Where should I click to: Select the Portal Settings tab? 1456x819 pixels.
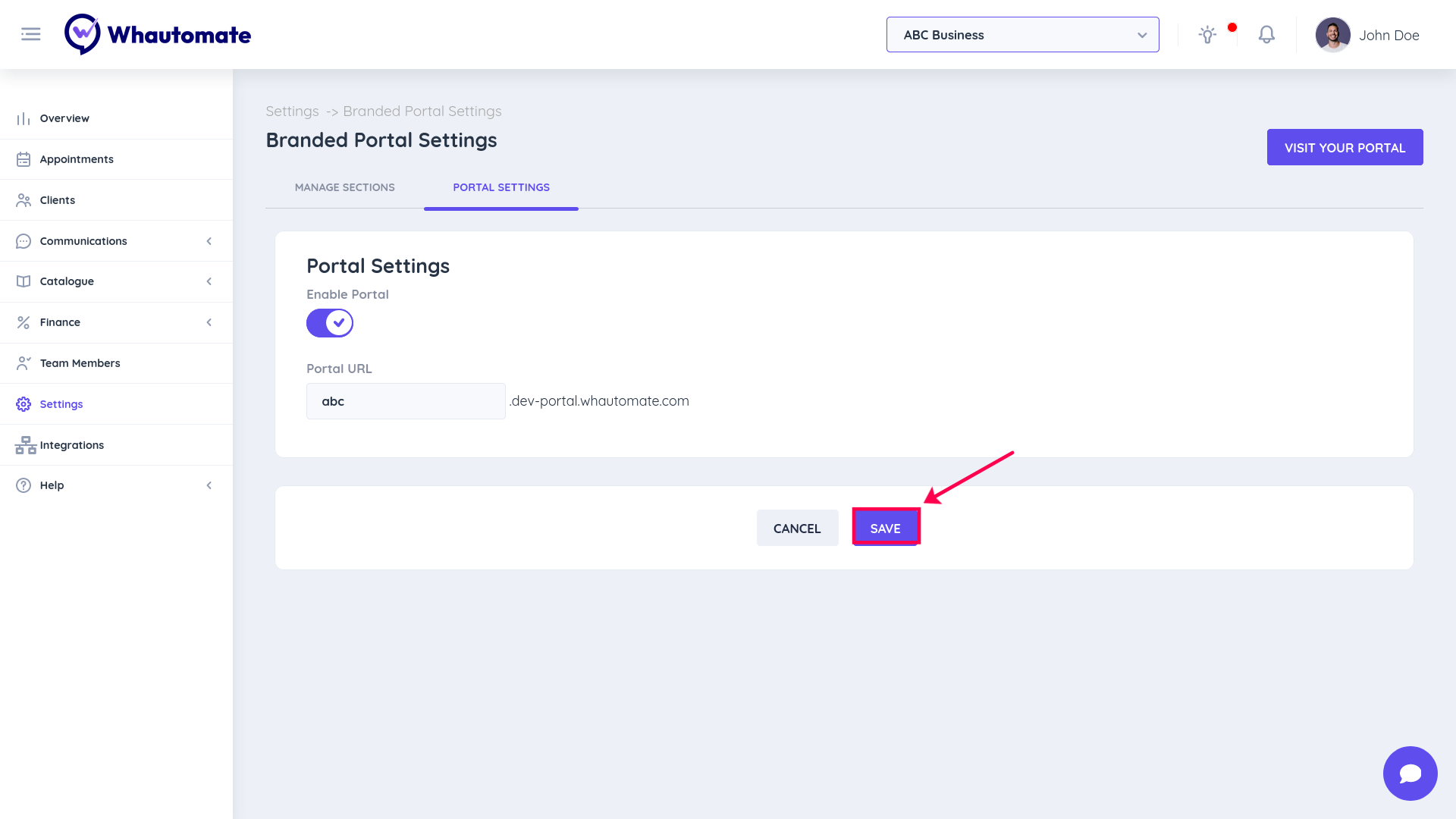500,187
